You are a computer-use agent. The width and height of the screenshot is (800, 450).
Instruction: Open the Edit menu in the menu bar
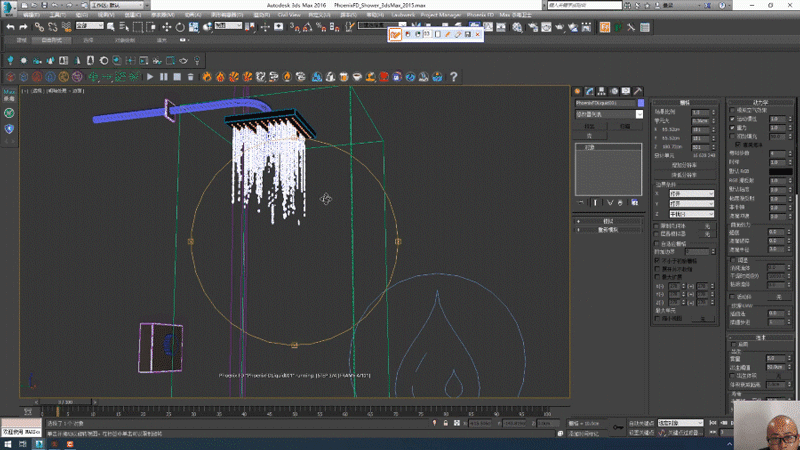(x=31, y=15)
